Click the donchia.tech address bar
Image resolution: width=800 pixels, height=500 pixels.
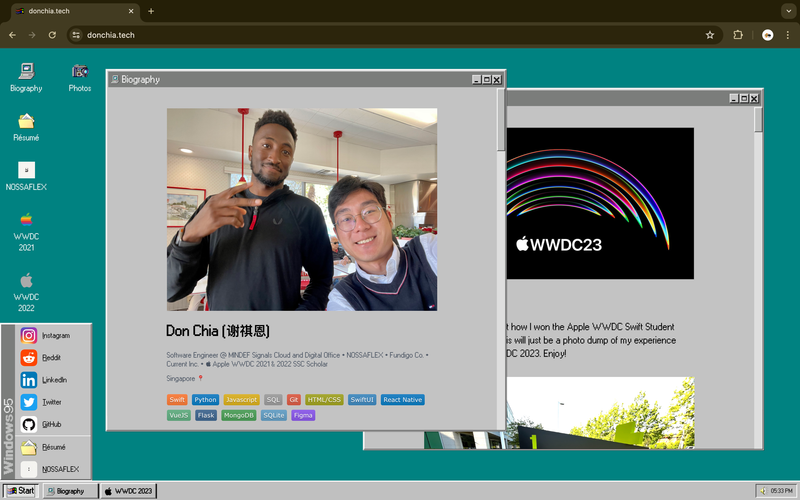[395, 35]
